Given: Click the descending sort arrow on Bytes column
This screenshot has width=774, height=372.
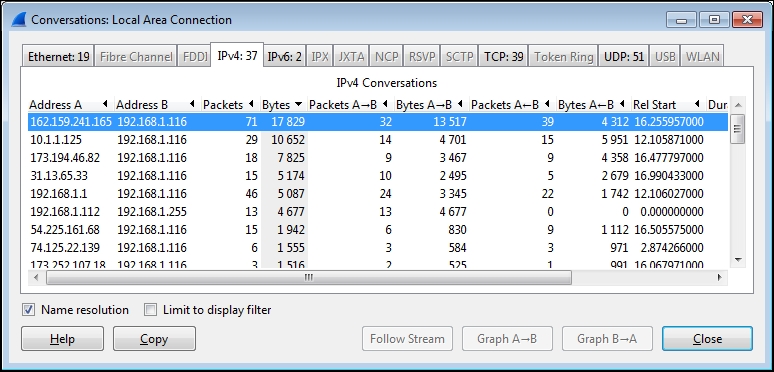Looking at the screenshot, I should [298, 105].
